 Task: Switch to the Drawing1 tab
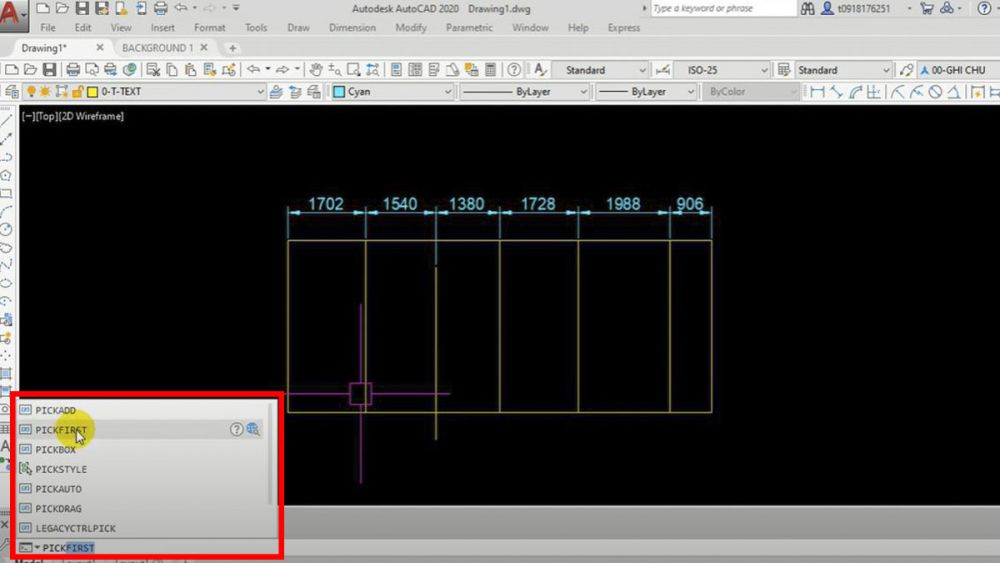click(44, 48)
